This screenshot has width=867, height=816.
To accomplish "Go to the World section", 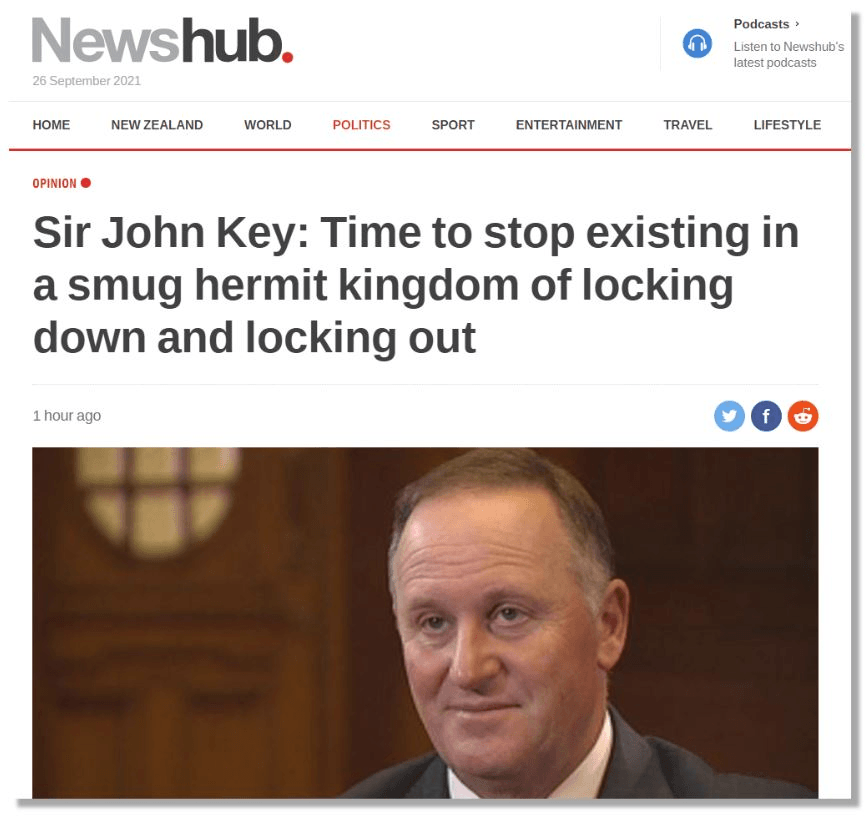I will pyautogui.click(x=268, y=125).
